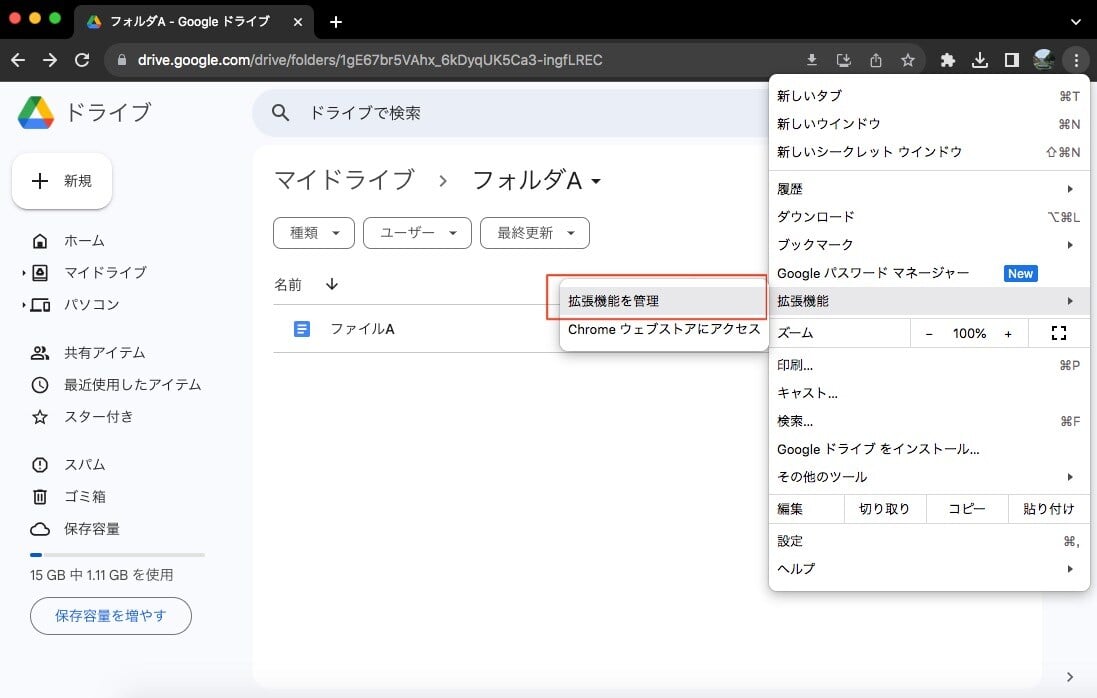Click the Chrome three-dot menu icon
1097x698 pixels.
(1076, 60)
